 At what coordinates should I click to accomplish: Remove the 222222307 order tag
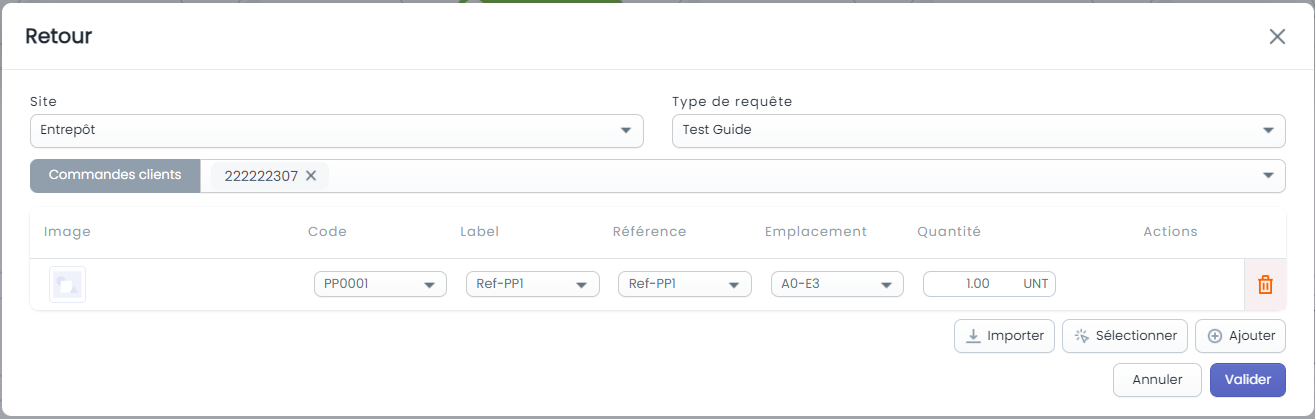click(311, 176)
